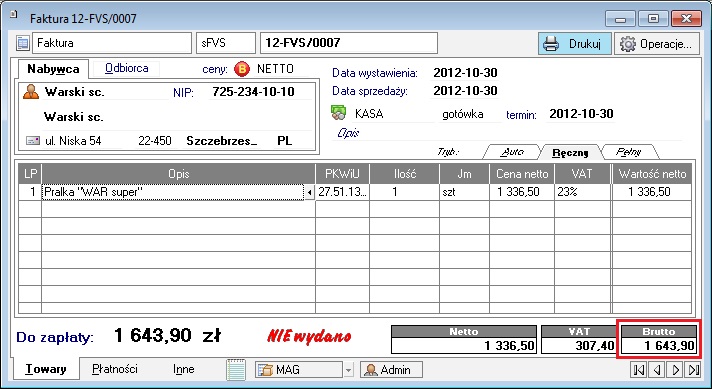
Task: Click the Ilość column header
Action: click(404, 174)
